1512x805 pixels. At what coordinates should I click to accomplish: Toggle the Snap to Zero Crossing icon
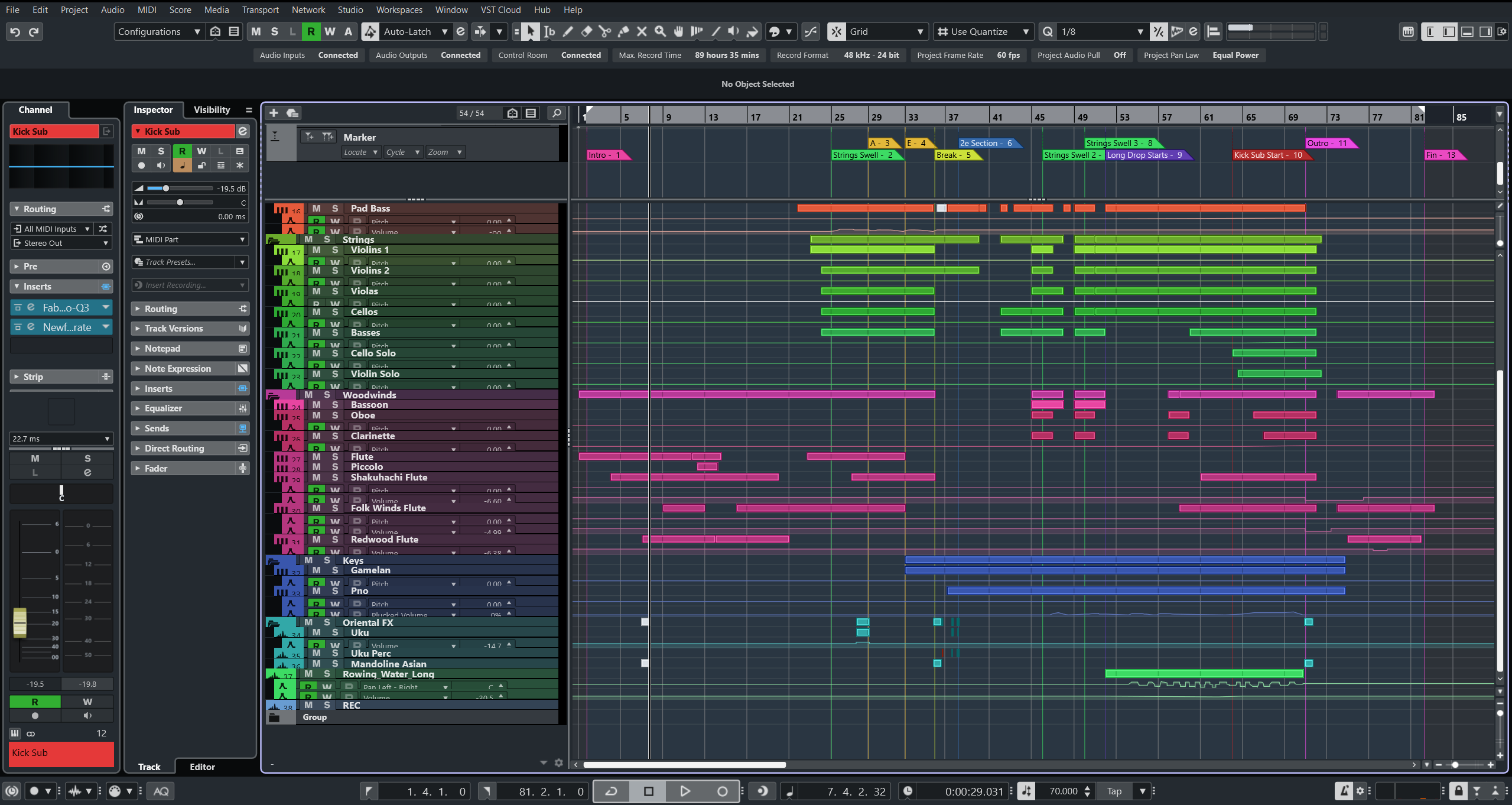coord(811,32)
